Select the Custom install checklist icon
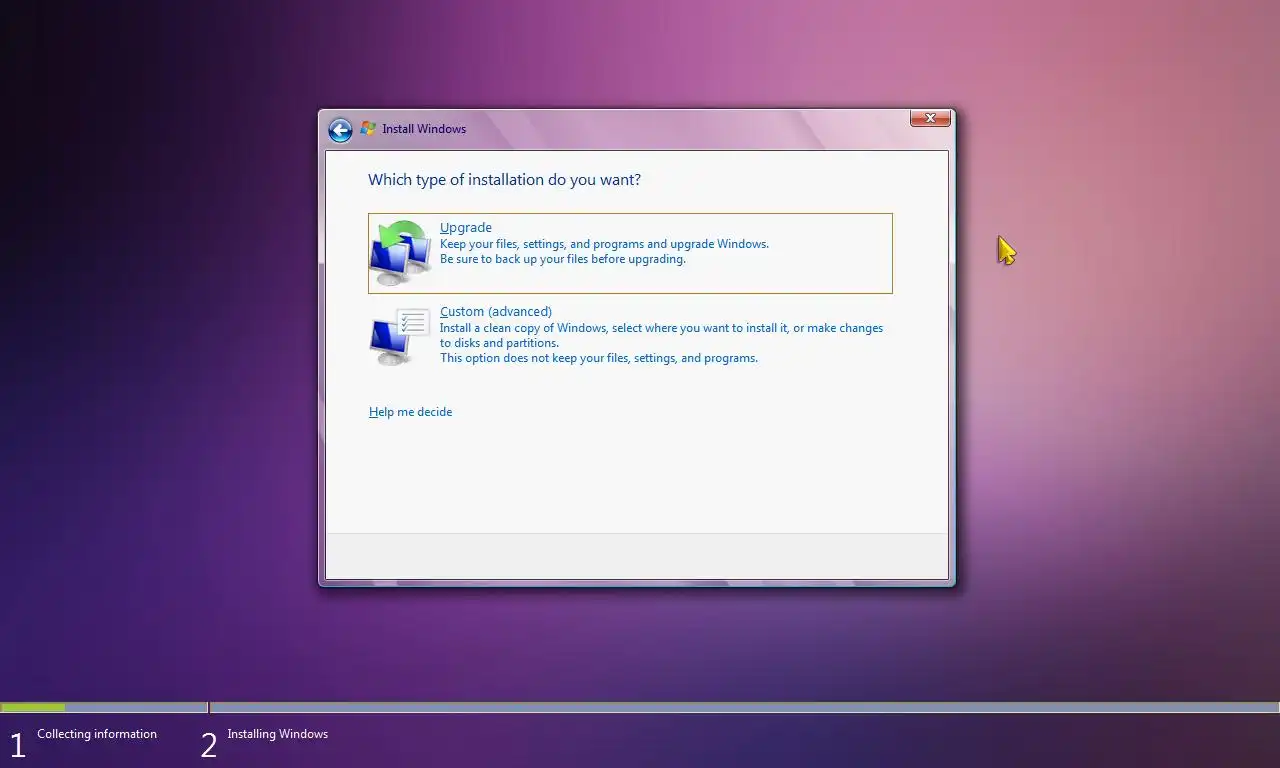1280x768 pixels. point(400,337)
